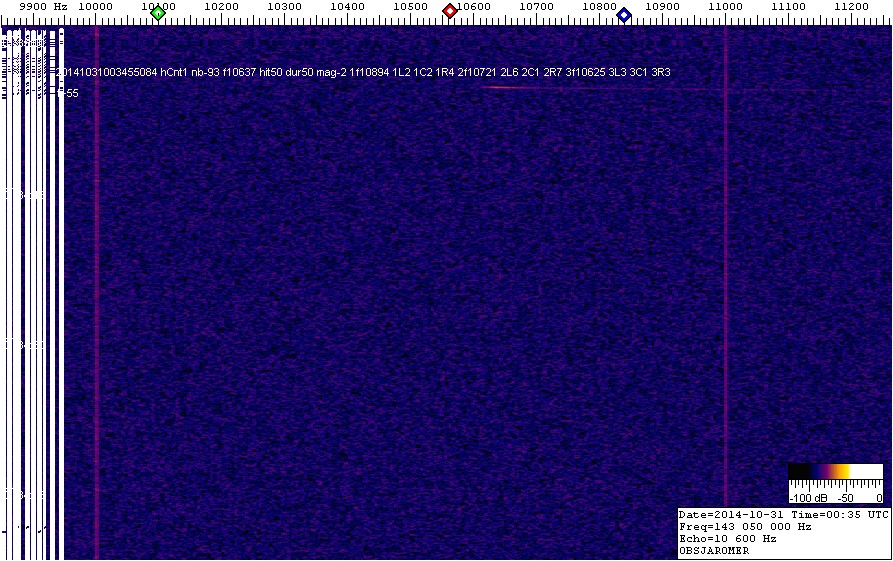Click the f10637 text in annotation
The height and width of the screenshot is (561, 893).
239,73
